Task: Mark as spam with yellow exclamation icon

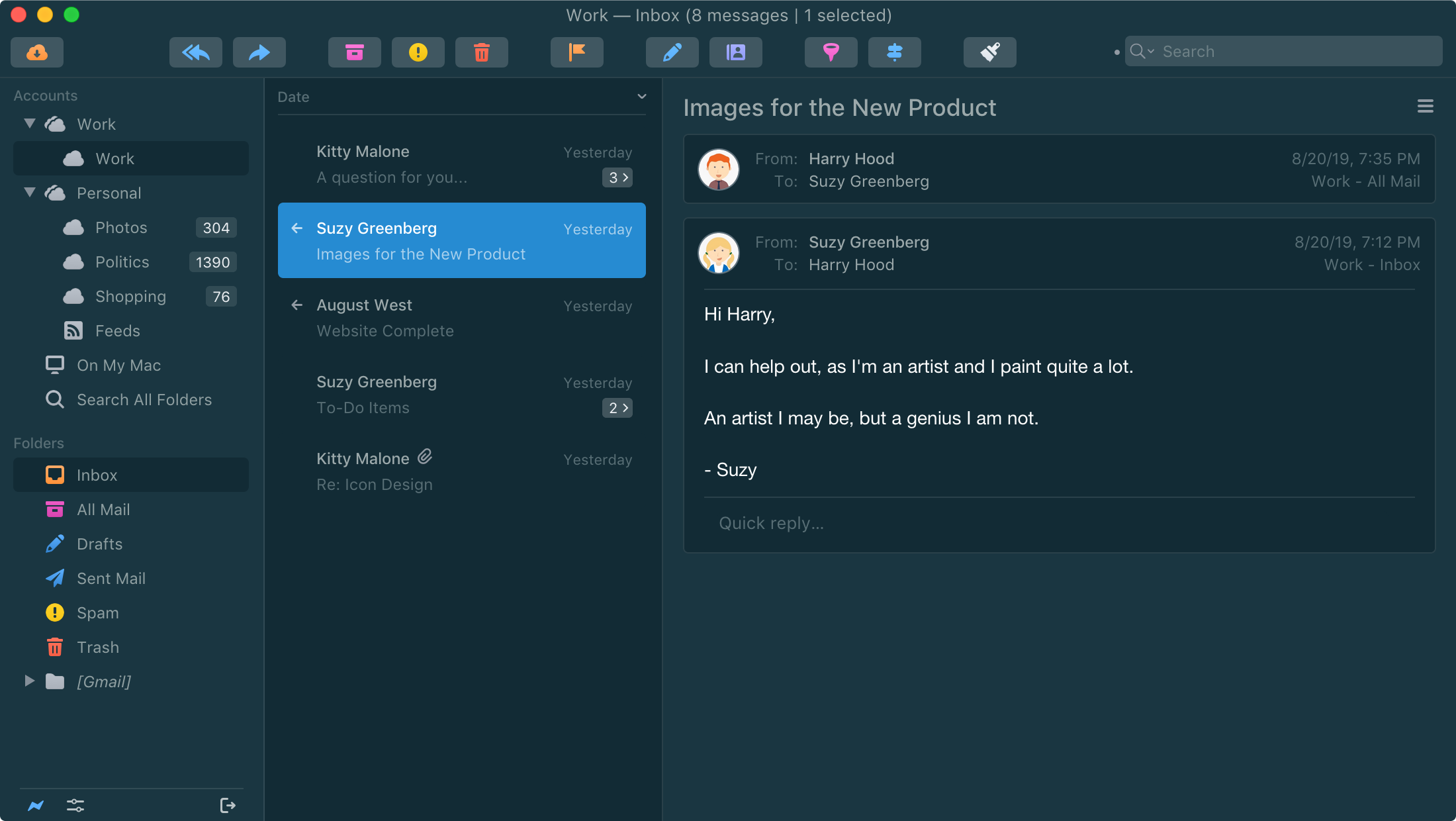Action: click(418, 52)
